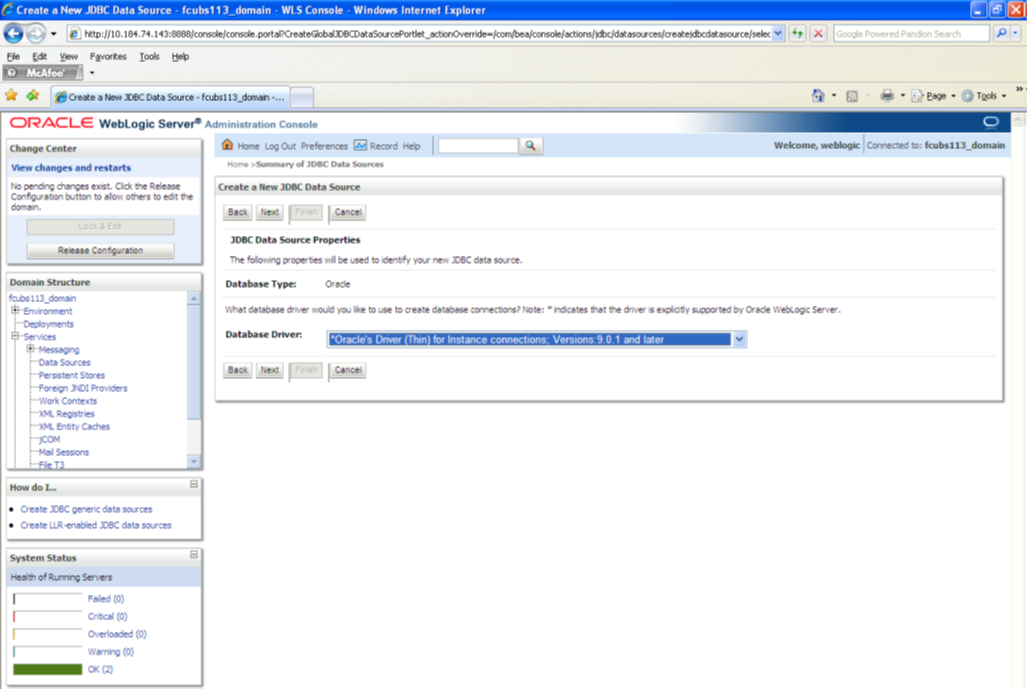
Task: Click the Record icon in console toolbar
Action: 360,145
